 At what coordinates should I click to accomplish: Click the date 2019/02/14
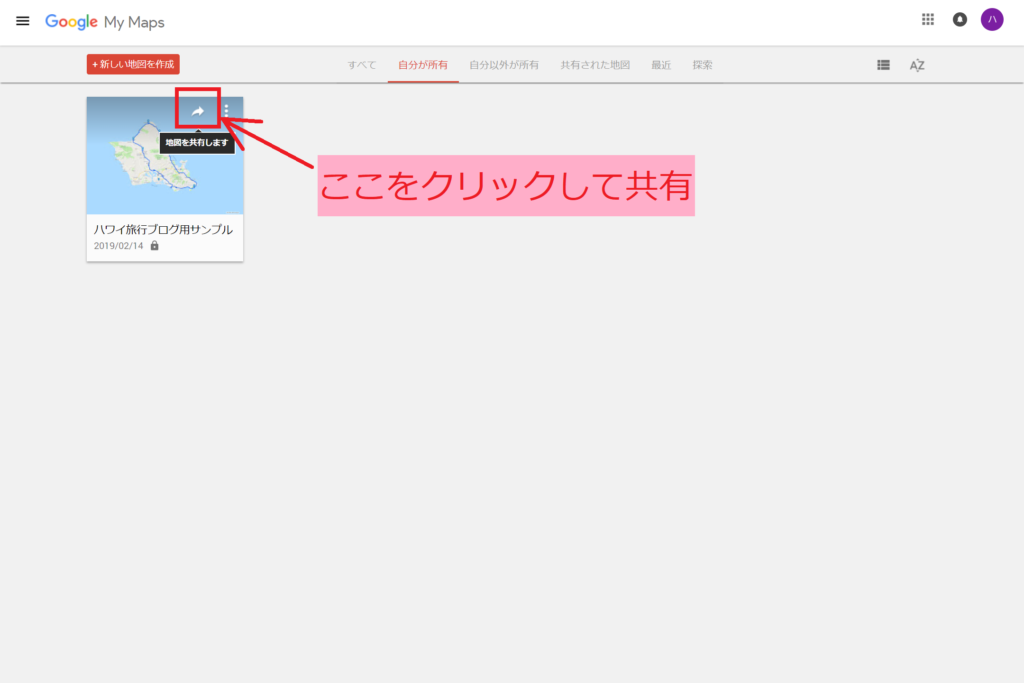(x=118, y=246)
